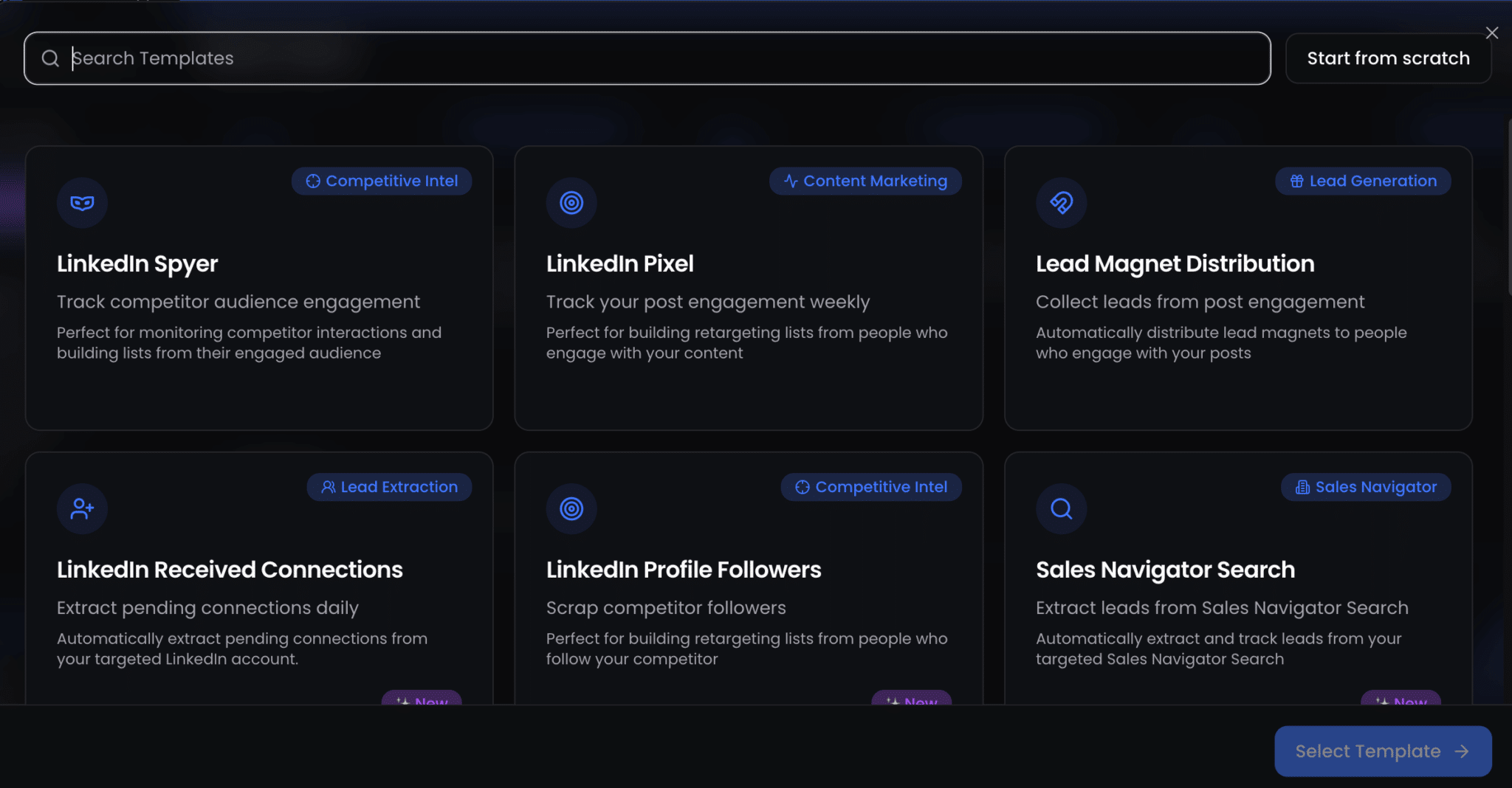The width and height of the screenshot is (1512, 788).
Task: Click the Competitive Intel tag on LinkedIn Spyer
Action: coord(382,181)
